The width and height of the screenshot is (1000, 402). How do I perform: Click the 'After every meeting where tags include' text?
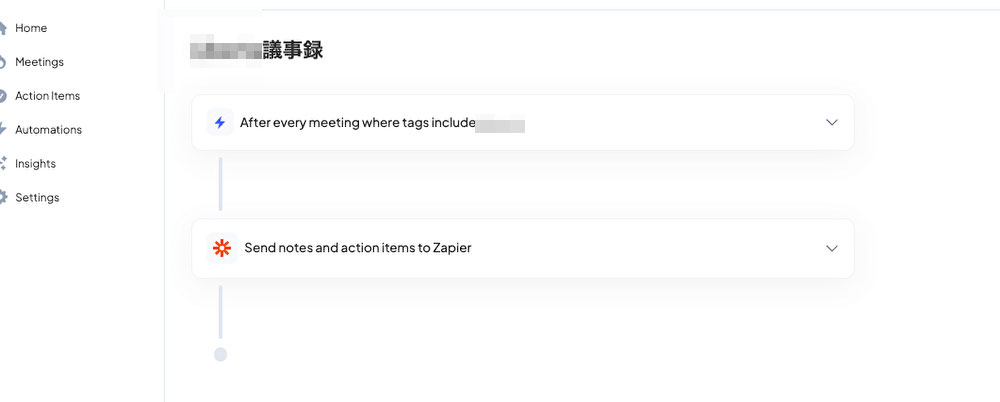coord(358,123)
